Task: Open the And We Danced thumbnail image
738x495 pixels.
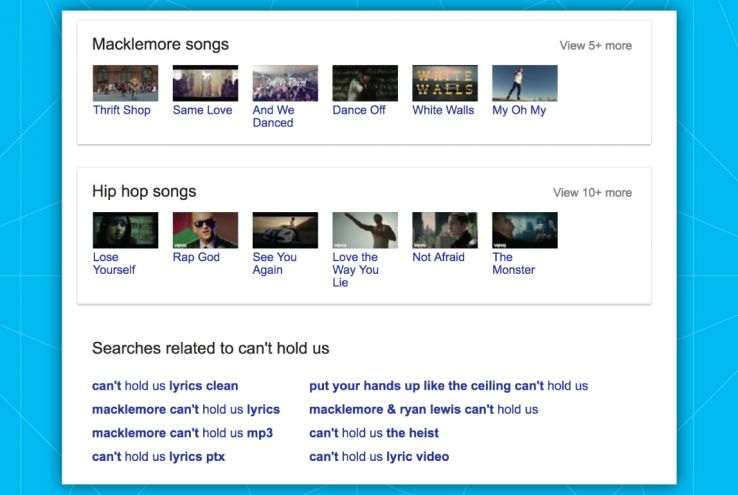Action: coord(285,83)
